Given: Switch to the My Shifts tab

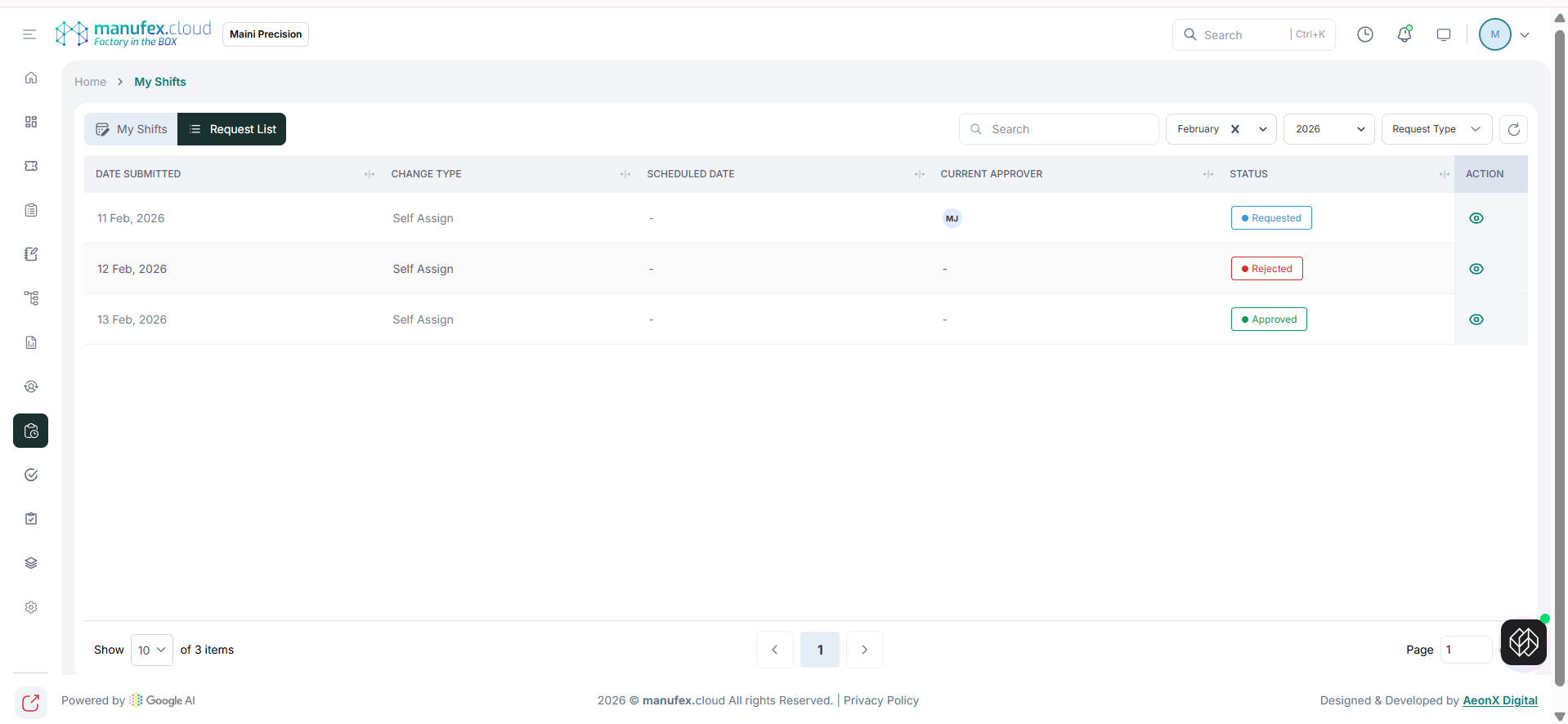Looking at the screenshot, I should pos(132,129).
